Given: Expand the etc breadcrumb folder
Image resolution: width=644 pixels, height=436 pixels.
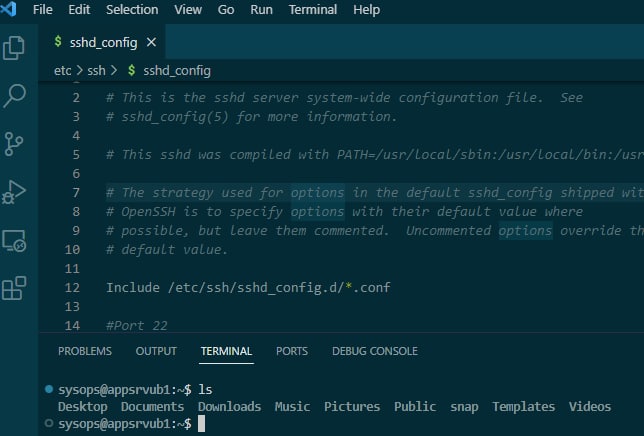Looking at the screenshot, I should point(62,71).
